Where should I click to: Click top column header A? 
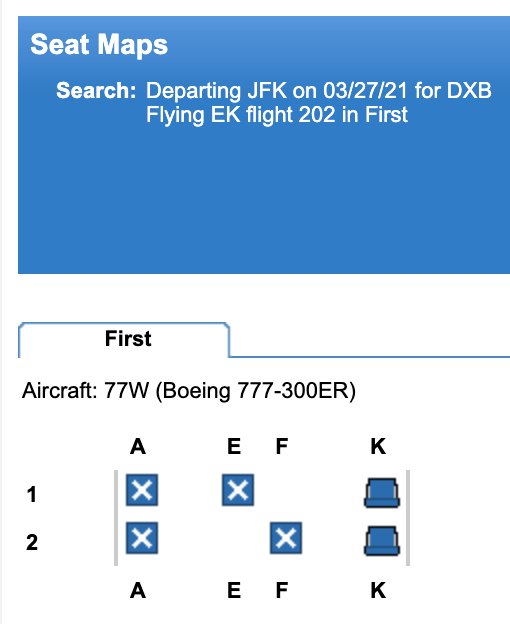pos(138,447)
